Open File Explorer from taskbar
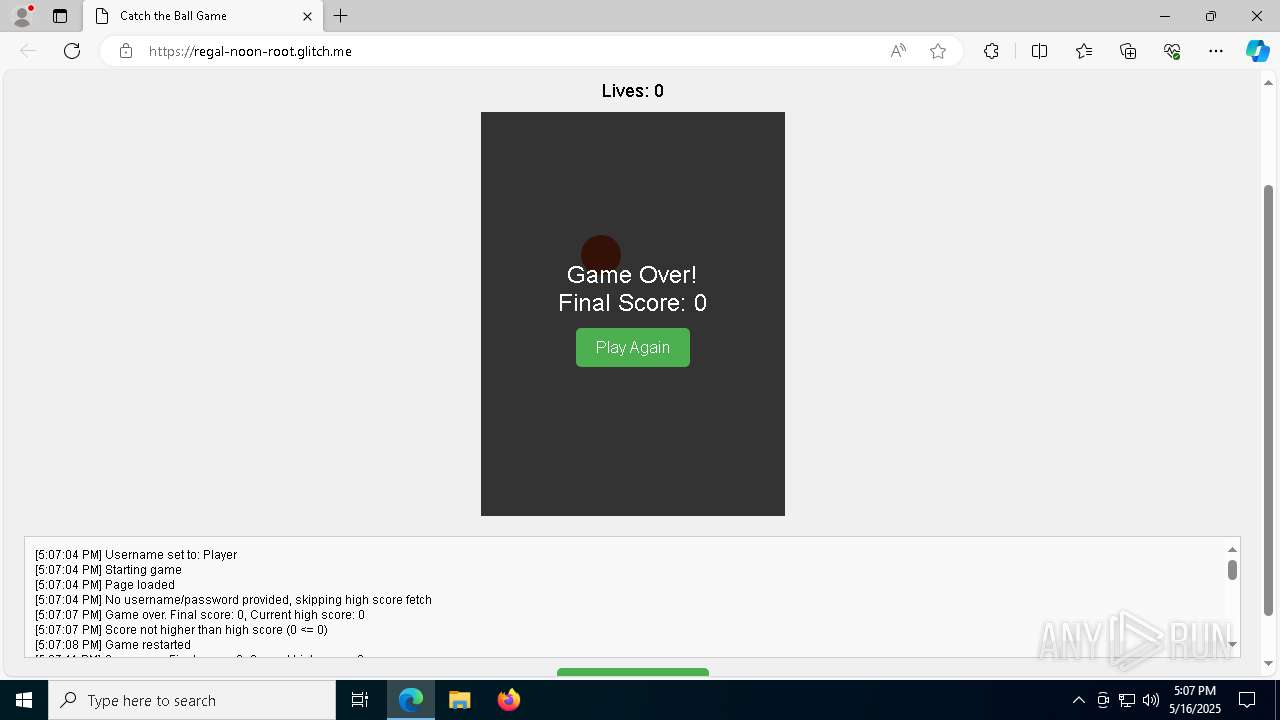 click(x=460, y=700)
